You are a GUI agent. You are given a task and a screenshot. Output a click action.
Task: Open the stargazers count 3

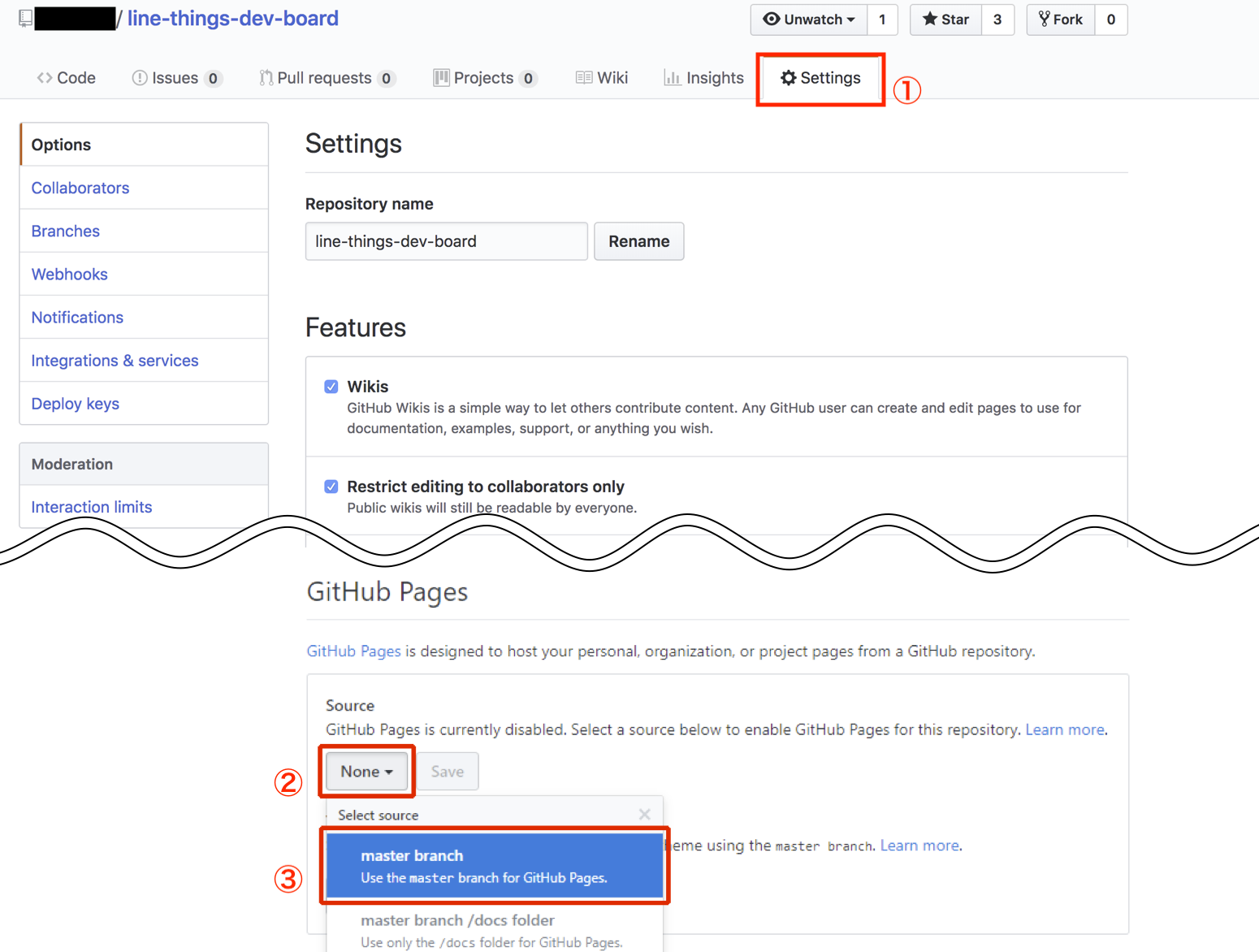pyautogui.click(x=997, y=19)
